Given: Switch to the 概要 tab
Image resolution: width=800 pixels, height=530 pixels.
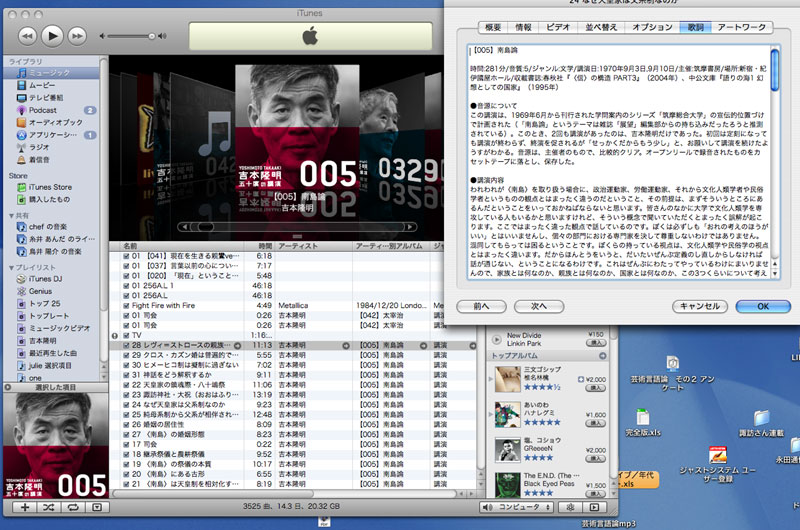Looking at the screenshot, I should [493, 27].
